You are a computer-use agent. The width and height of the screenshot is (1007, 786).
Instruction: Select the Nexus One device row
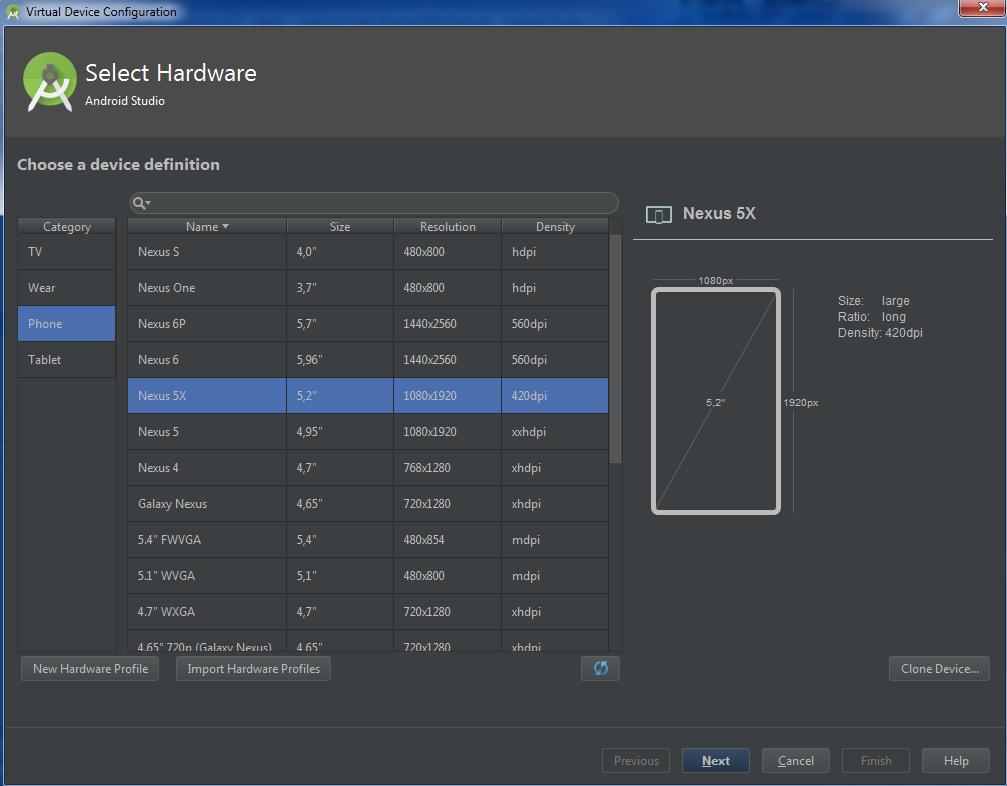(x=368, y=288)
